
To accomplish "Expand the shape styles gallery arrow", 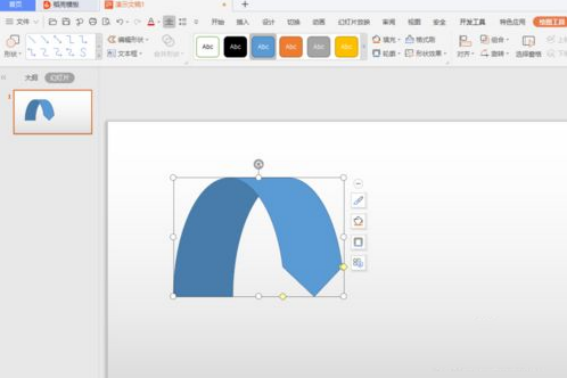I will pyautogui.click(x=364, y=47).
